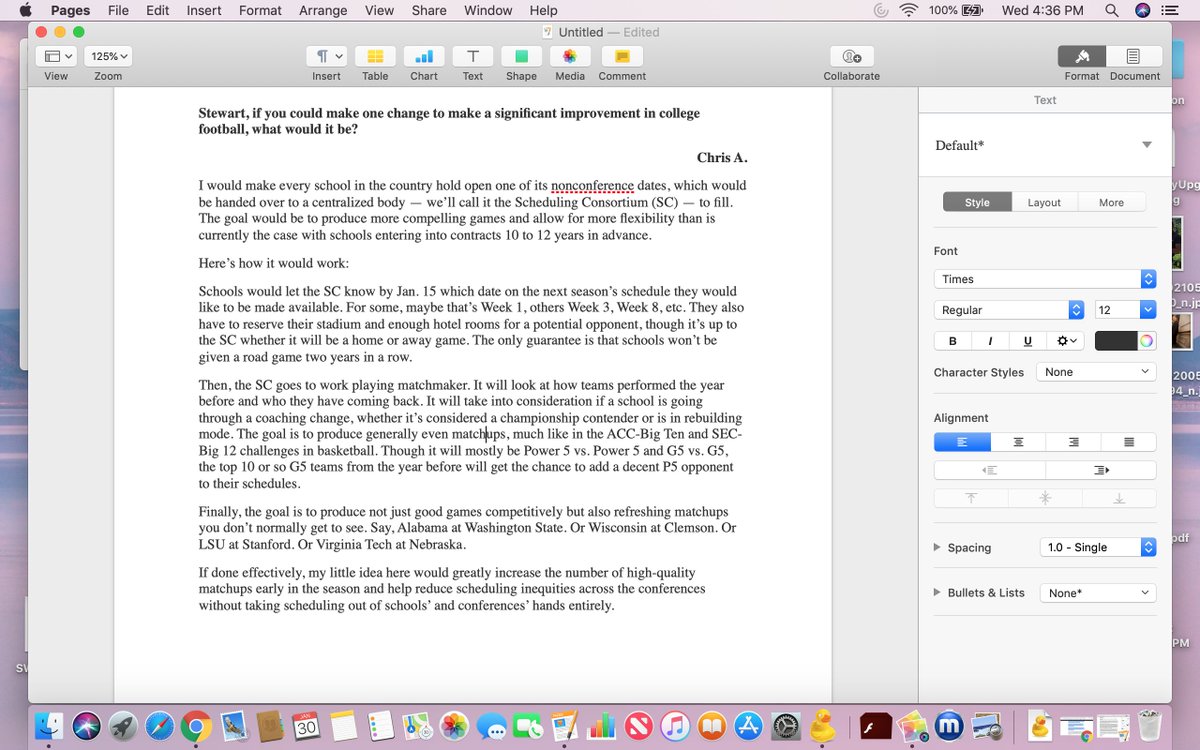The width and height of the screenshot is (1200, 750).
Task: Click the underlined word nonconference
Action: [x=592, y=186]
